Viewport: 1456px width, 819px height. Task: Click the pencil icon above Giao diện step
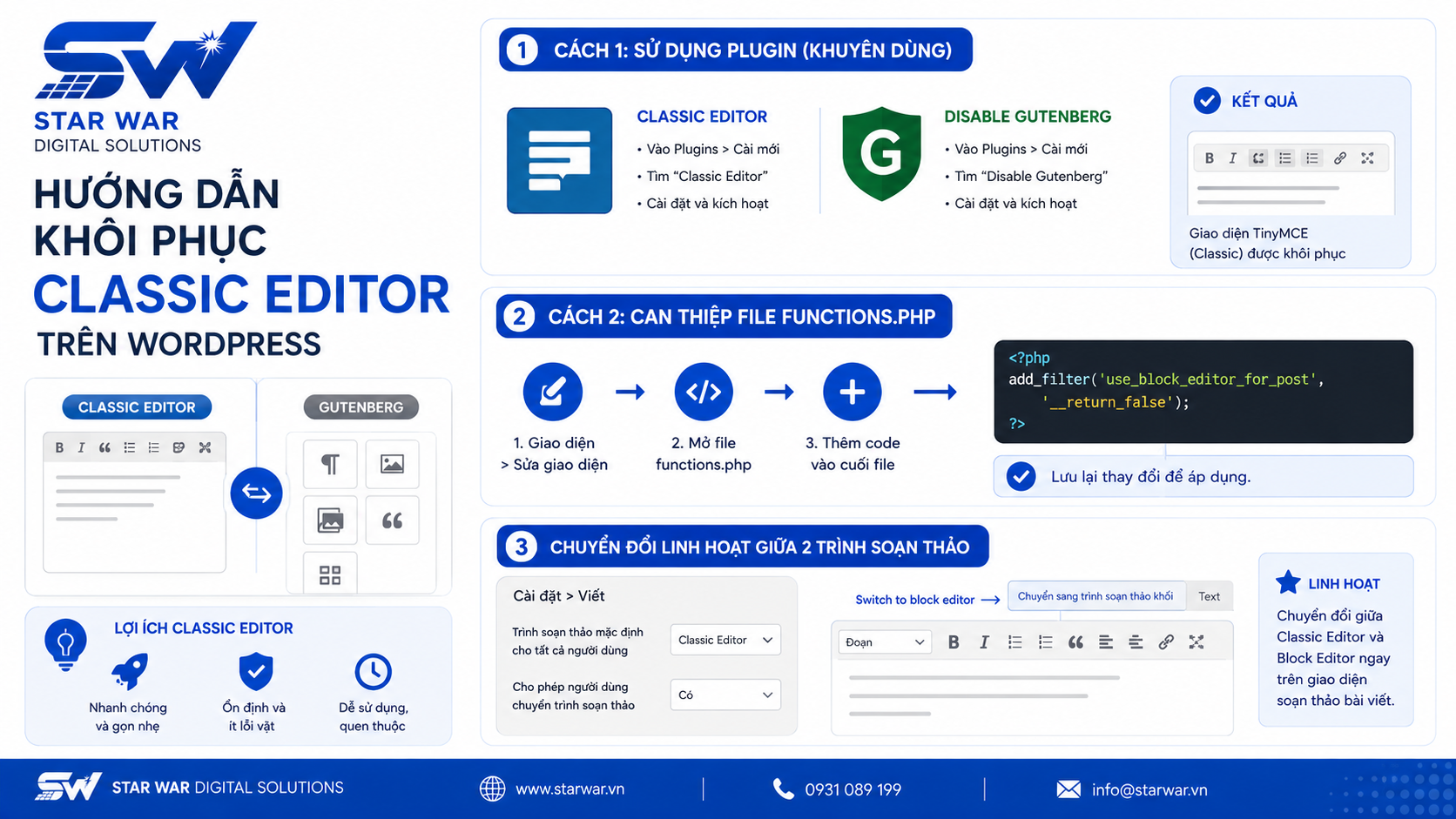coord(553,392)
